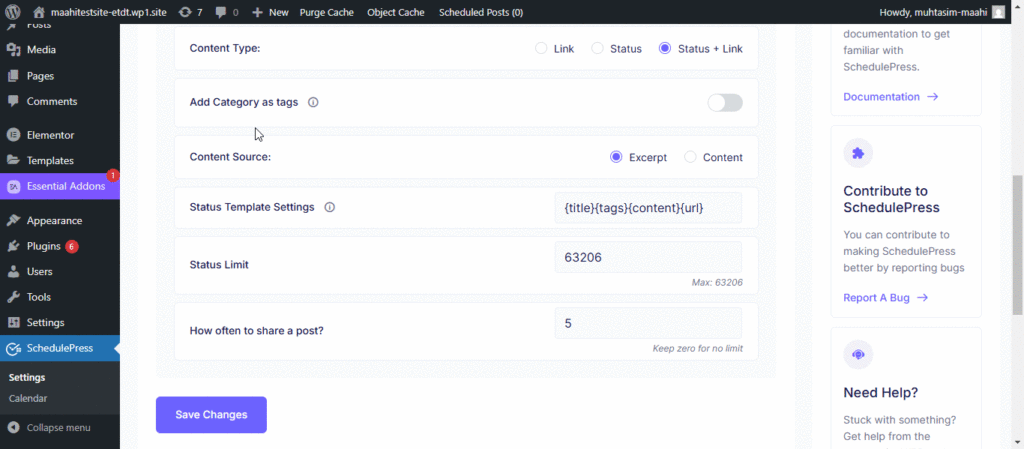Screen dimensions: 1024x449
Task: Click the 'Contribute to SchedulePress' heading
Action: (x=891, y=199)
